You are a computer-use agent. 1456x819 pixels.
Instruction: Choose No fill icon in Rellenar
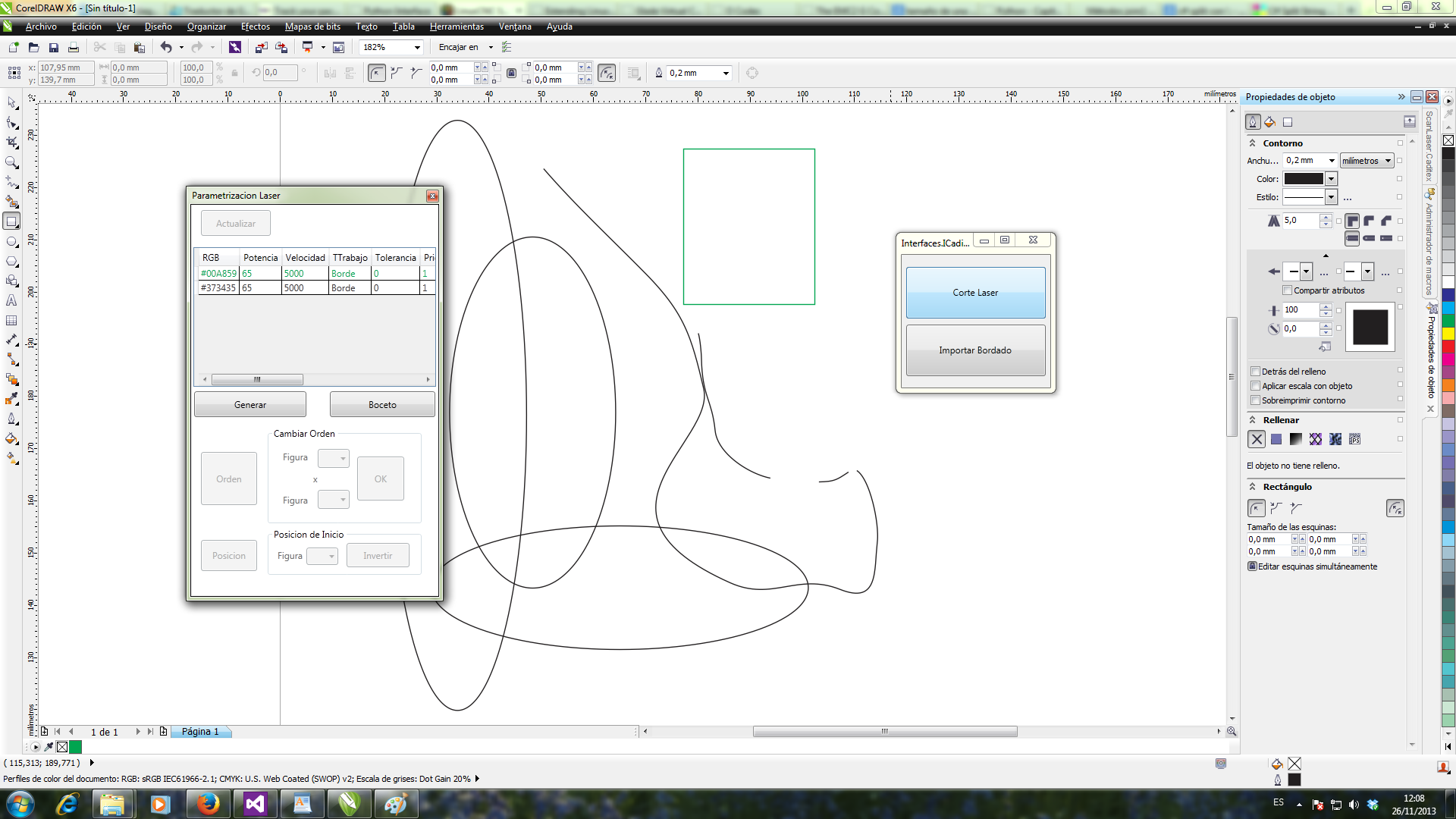tap(1257, 439)
